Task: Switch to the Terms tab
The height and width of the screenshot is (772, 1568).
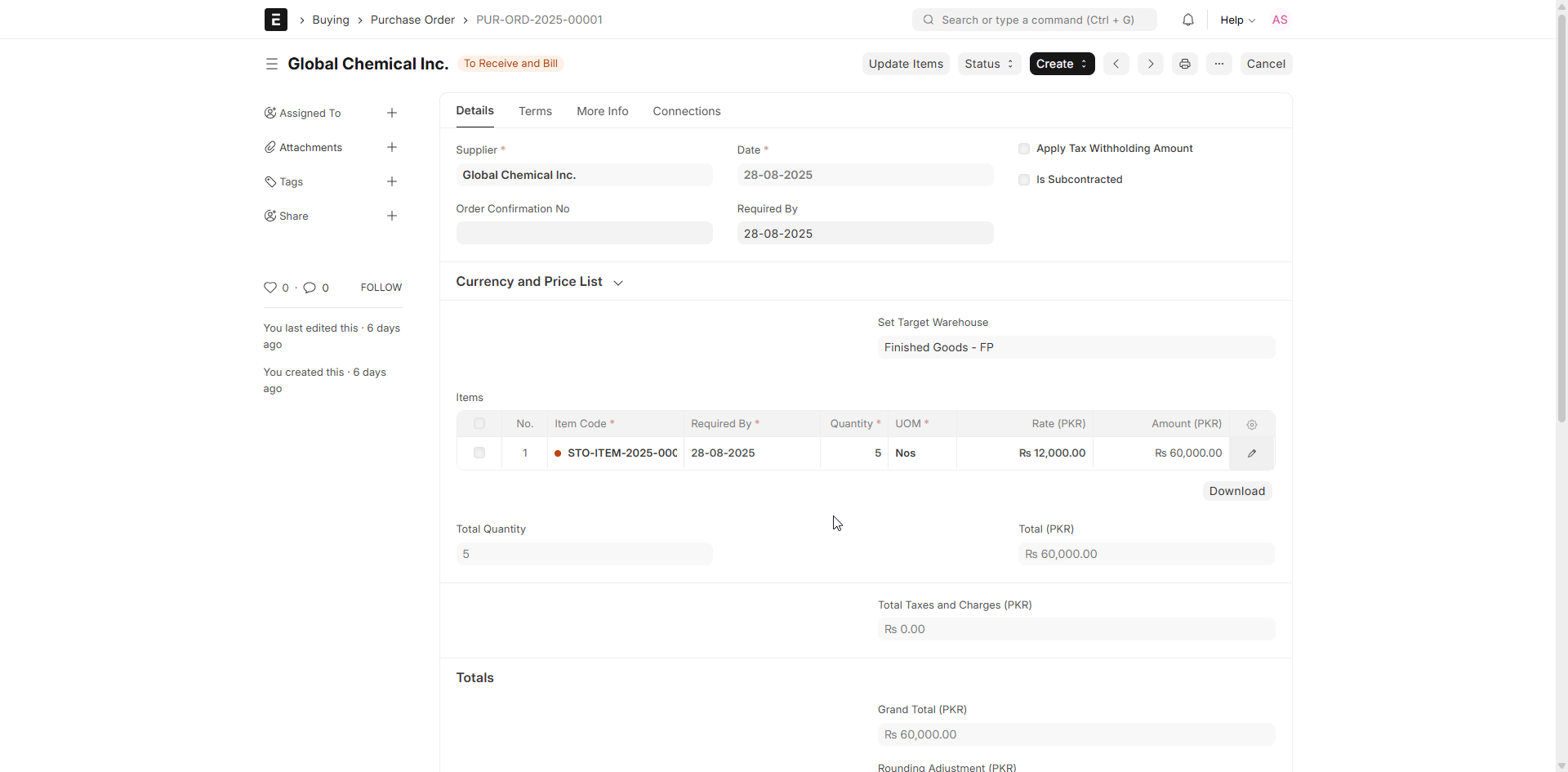Action: 535,111
